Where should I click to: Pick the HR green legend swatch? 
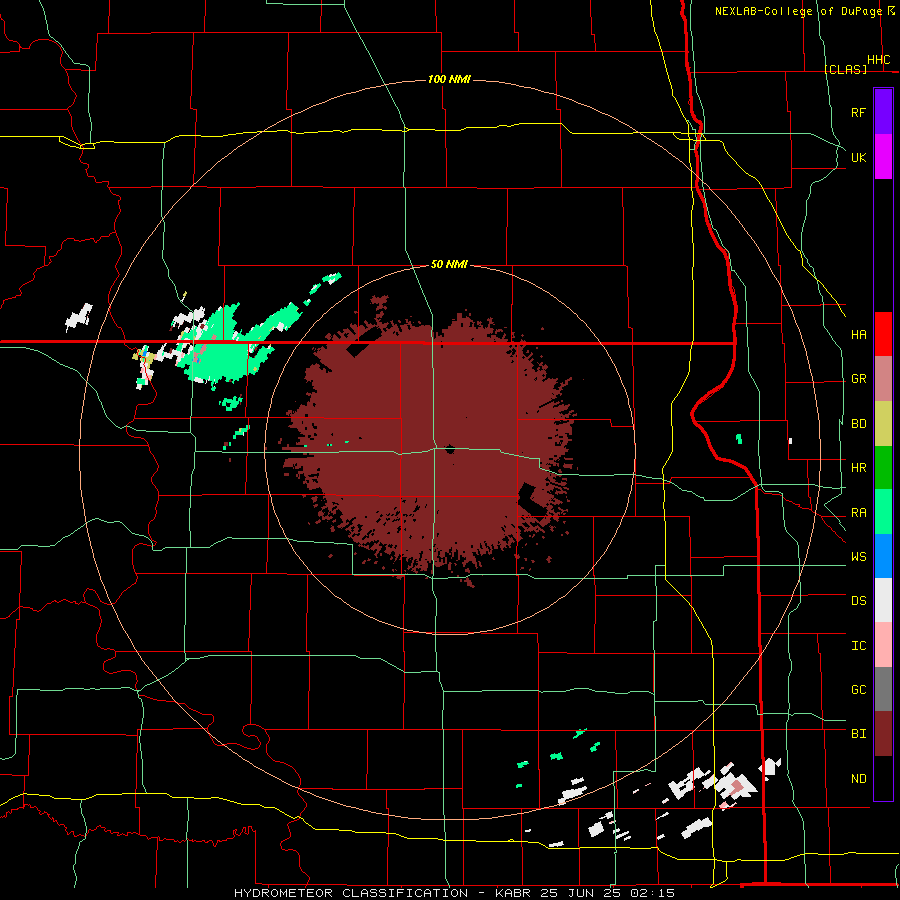tap(883, 468)
